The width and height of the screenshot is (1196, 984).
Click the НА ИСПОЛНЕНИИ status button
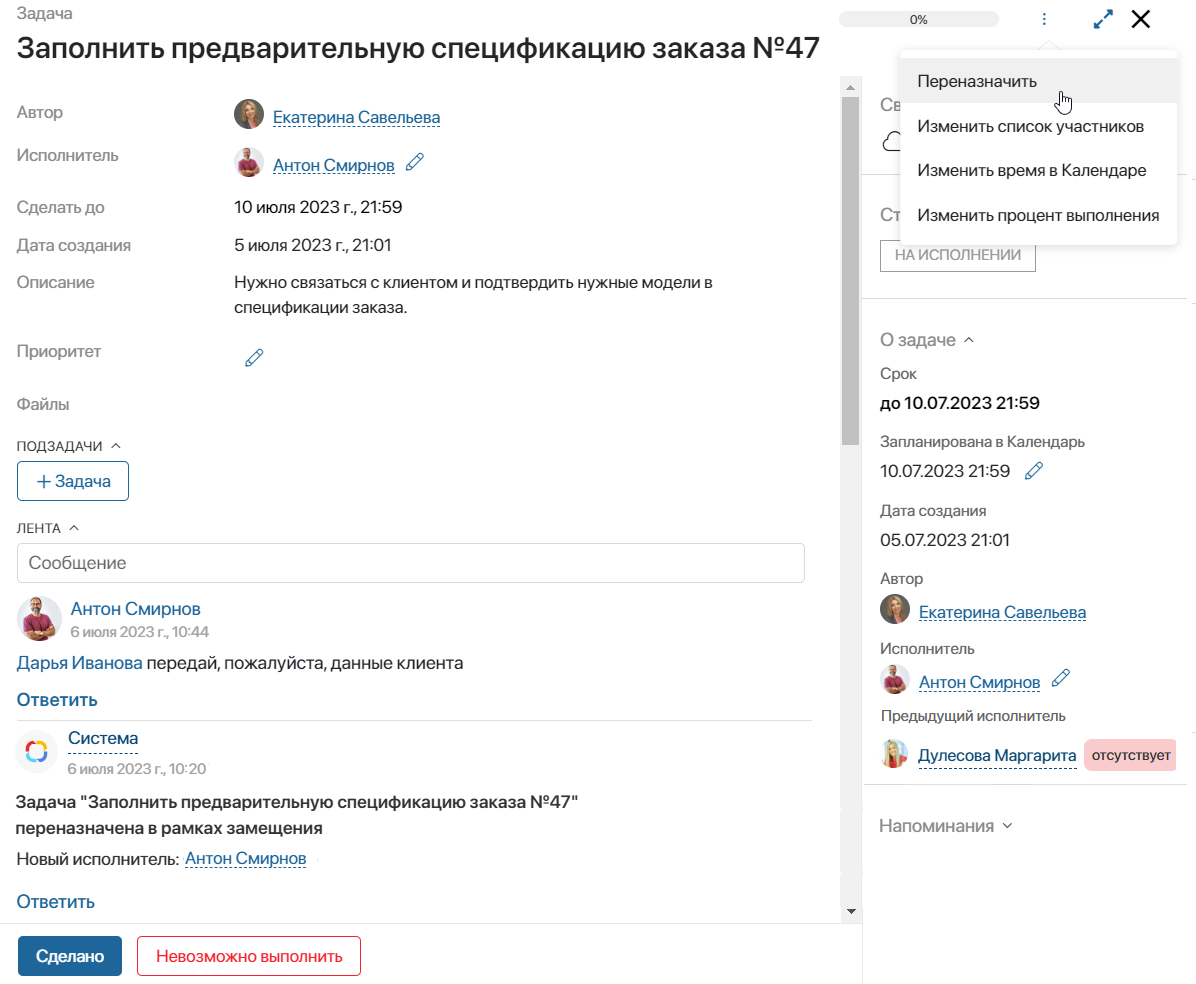(x=958, y=256)
